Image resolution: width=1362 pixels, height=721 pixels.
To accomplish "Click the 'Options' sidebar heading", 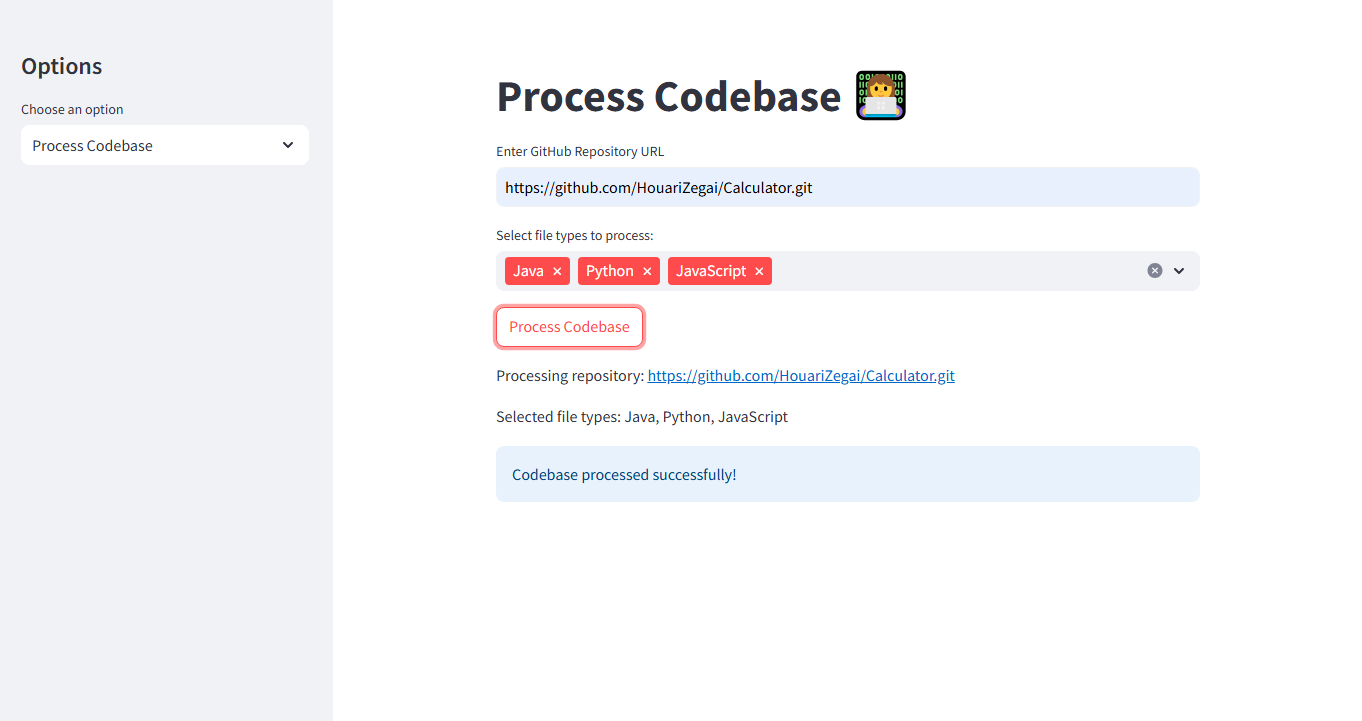I will tap(62, 66).
